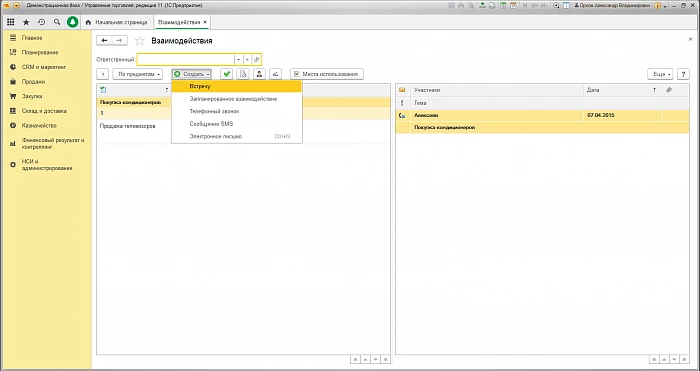Add Взаимодействия page to favorites star

[140, 41]
